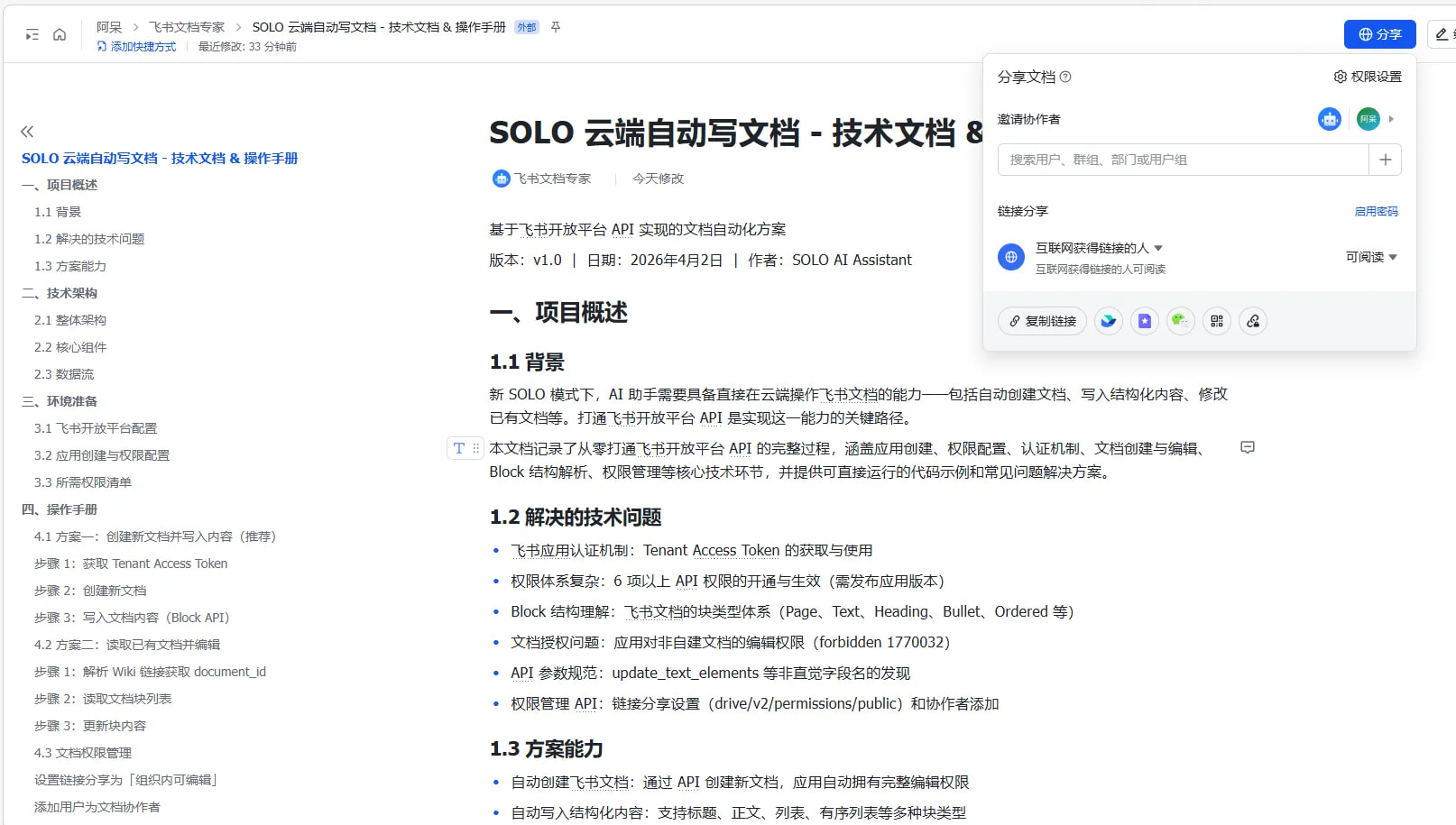
Task: Click the 复制链接 button
Action: click(x=1042, y=321)
